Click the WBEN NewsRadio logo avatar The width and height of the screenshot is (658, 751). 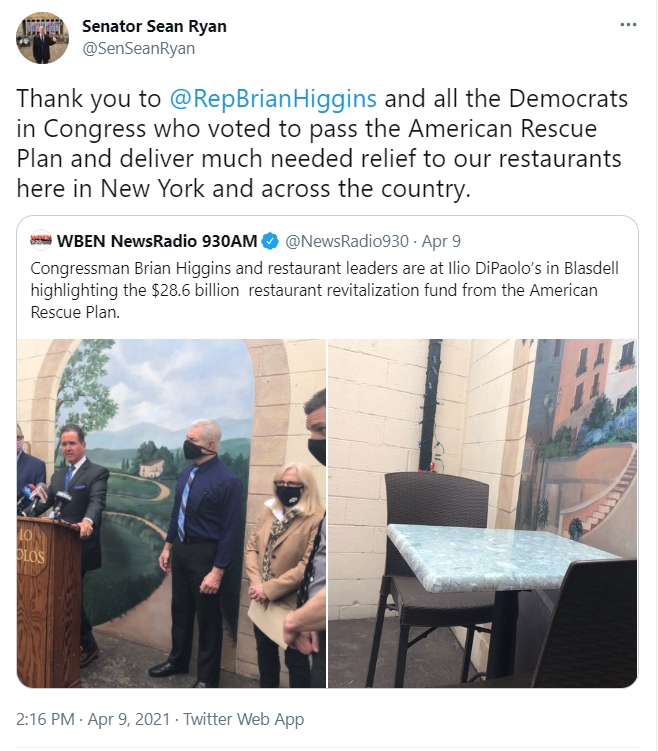(41, 240)
